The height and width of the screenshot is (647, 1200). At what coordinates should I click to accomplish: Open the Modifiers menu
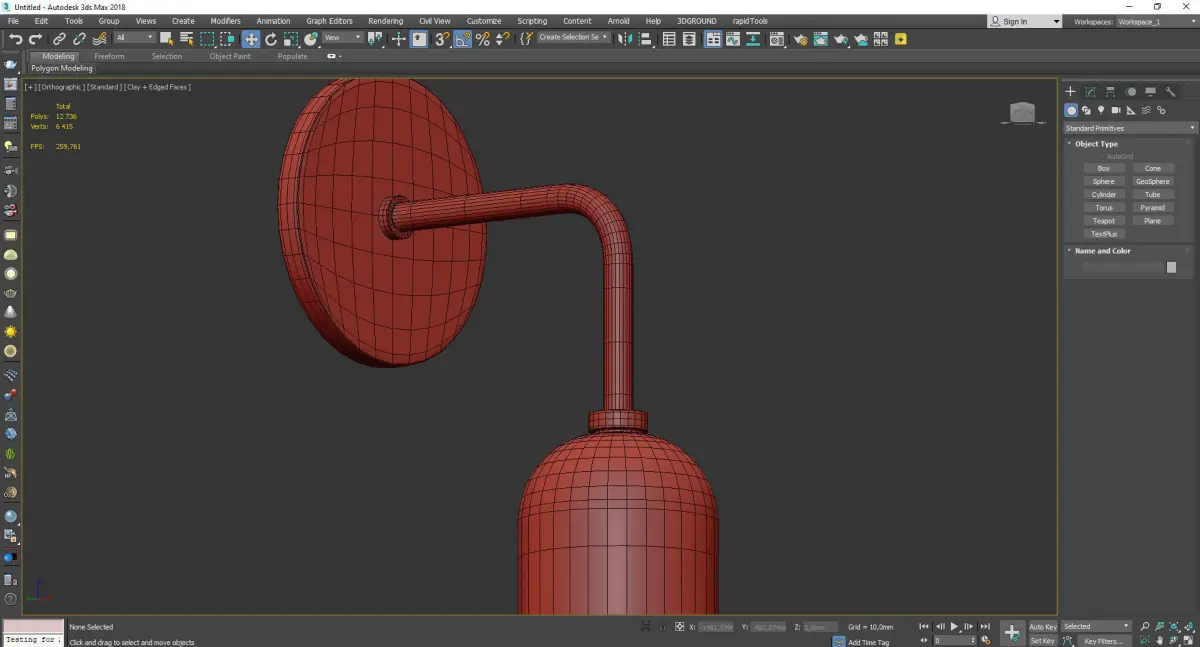click(x=225, y=21)
